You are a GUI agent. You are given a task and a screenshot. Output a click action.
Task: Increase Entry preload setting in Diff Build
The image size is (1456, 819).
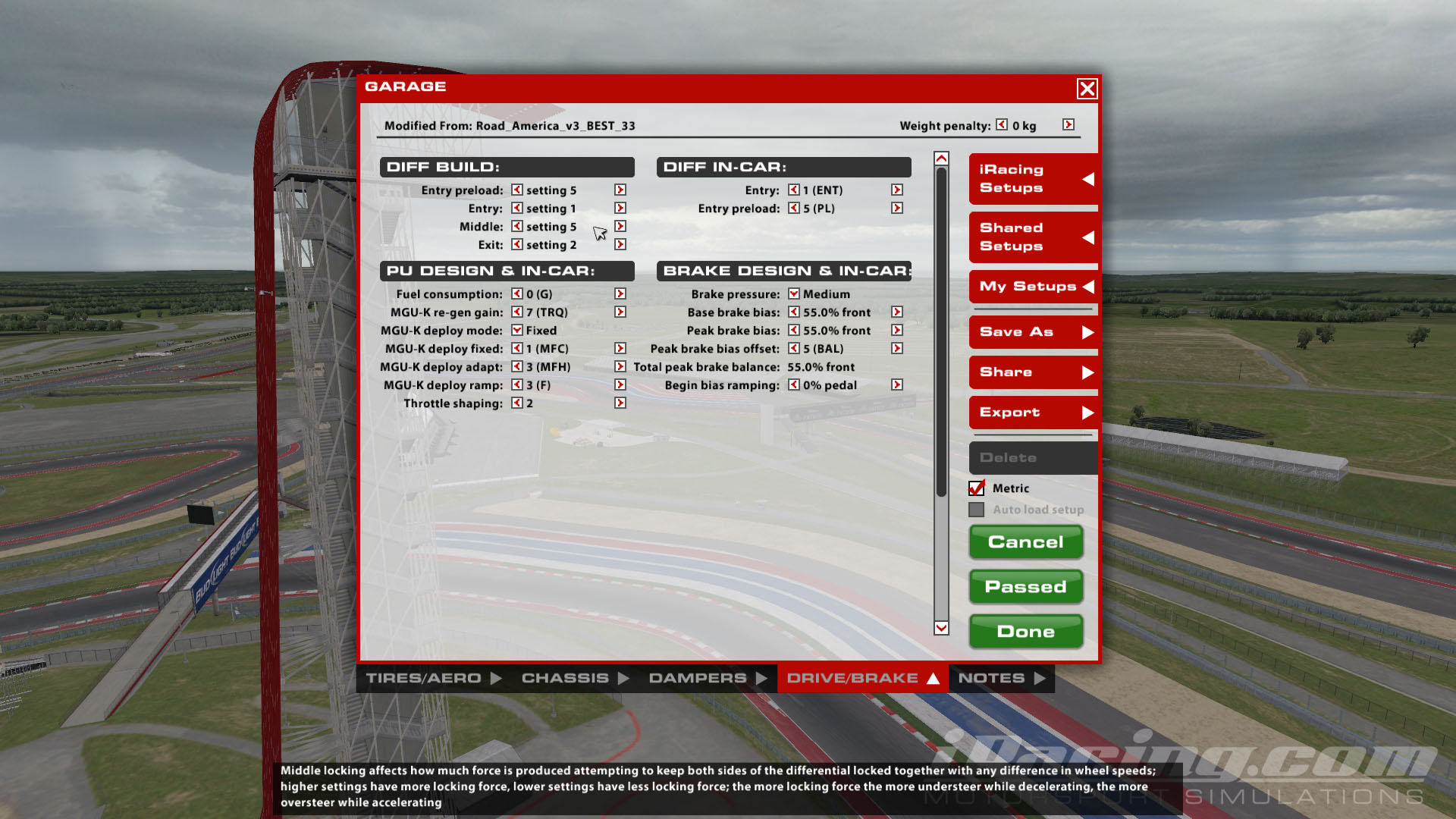(620, 190)
